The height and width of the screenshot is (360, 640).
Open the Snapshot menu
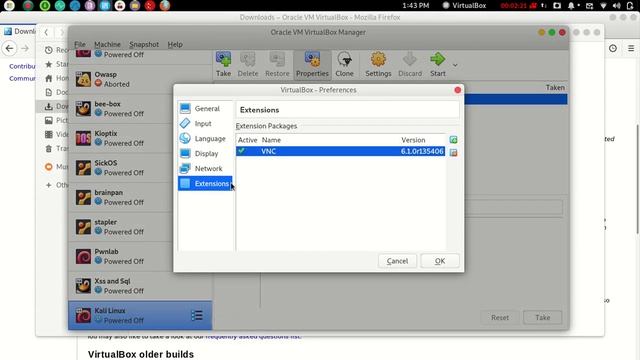144,44
